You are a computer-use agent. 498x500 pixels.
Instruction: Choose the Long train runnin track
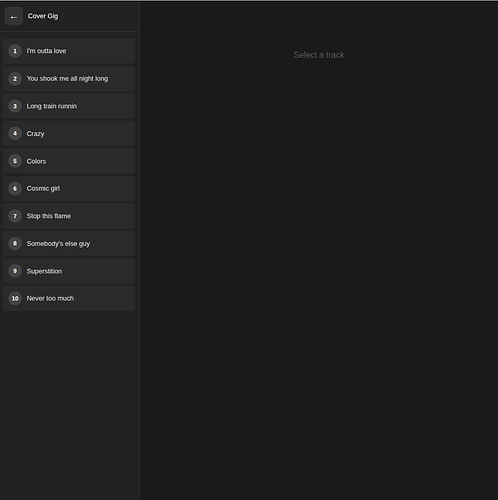(x=69, y=106)
